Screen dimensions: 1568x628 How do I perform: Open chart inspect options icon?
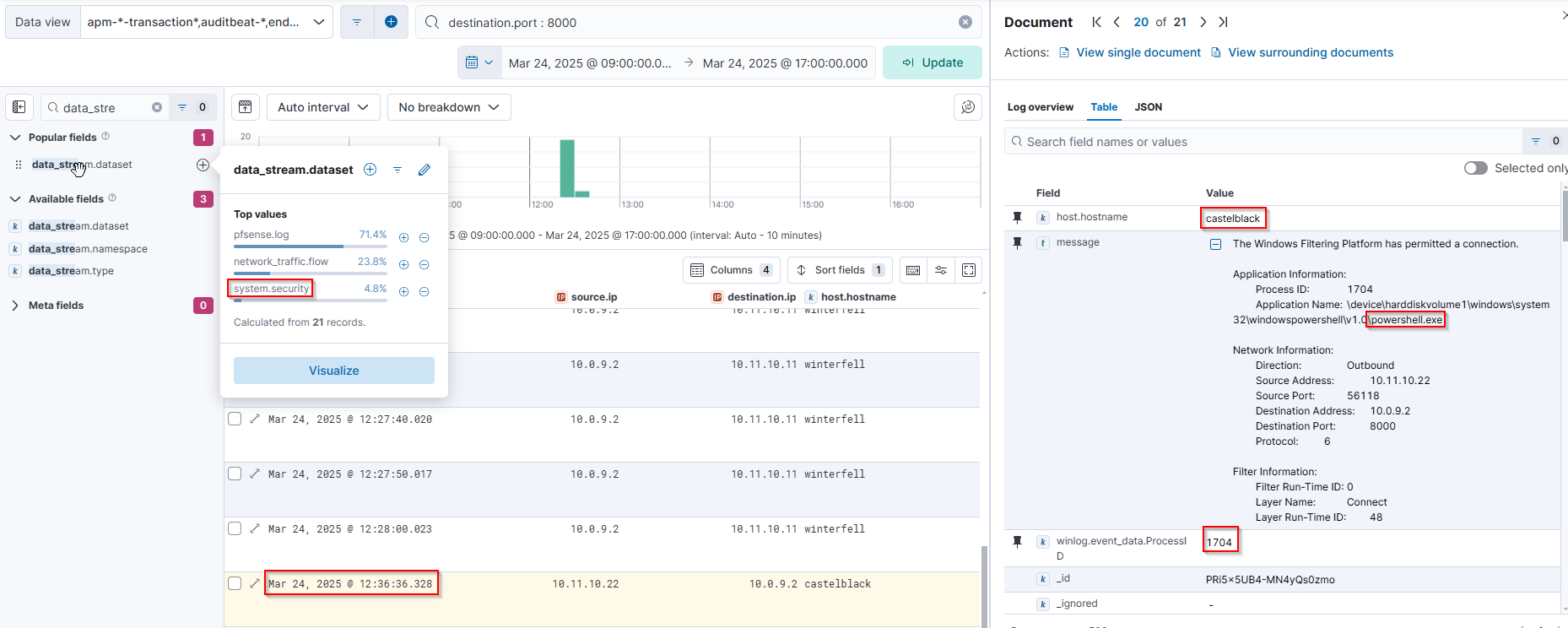coord(968,107)
